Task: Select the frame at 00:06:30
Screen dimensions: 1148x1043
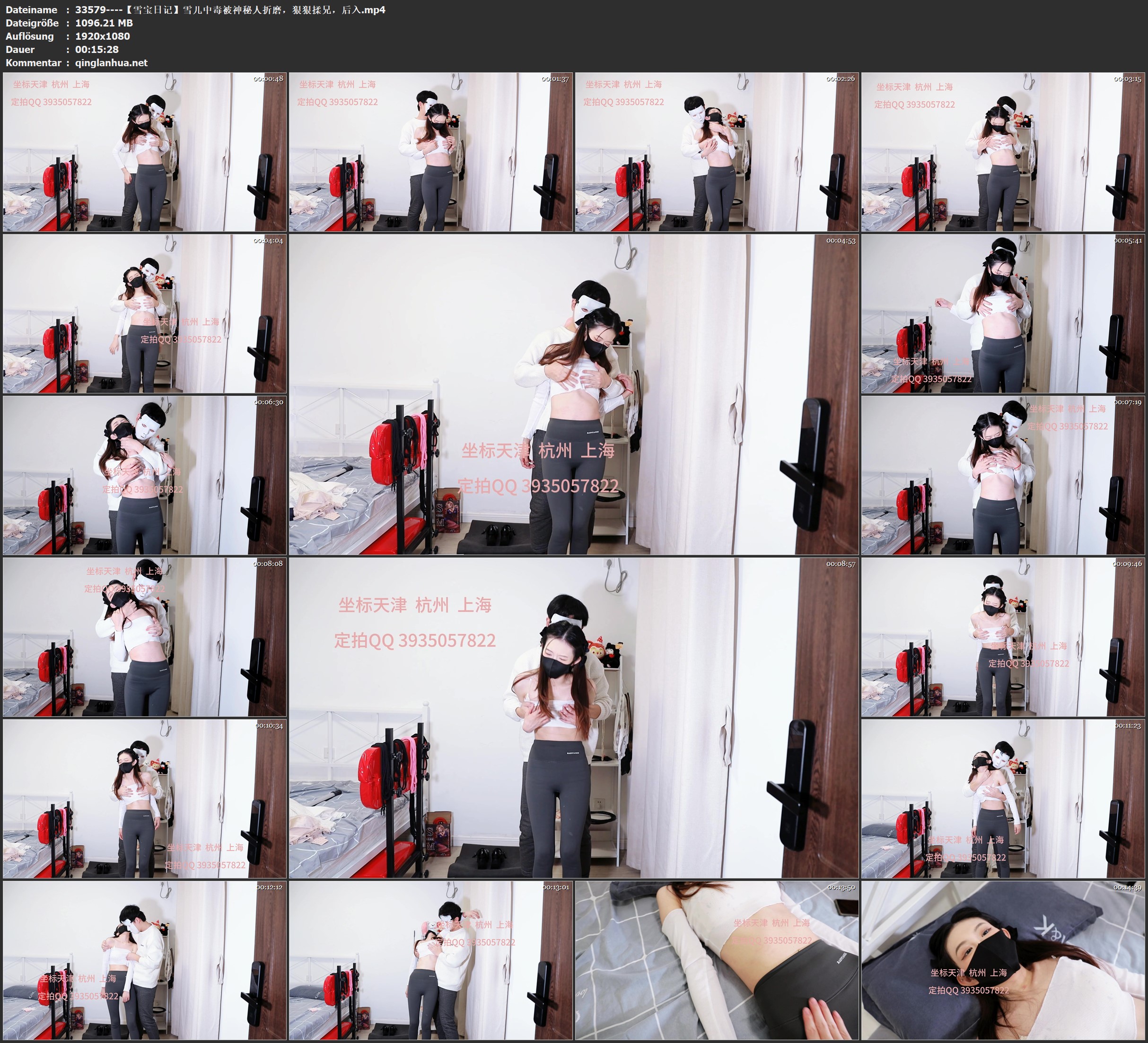Action: [x=145, y=475]
